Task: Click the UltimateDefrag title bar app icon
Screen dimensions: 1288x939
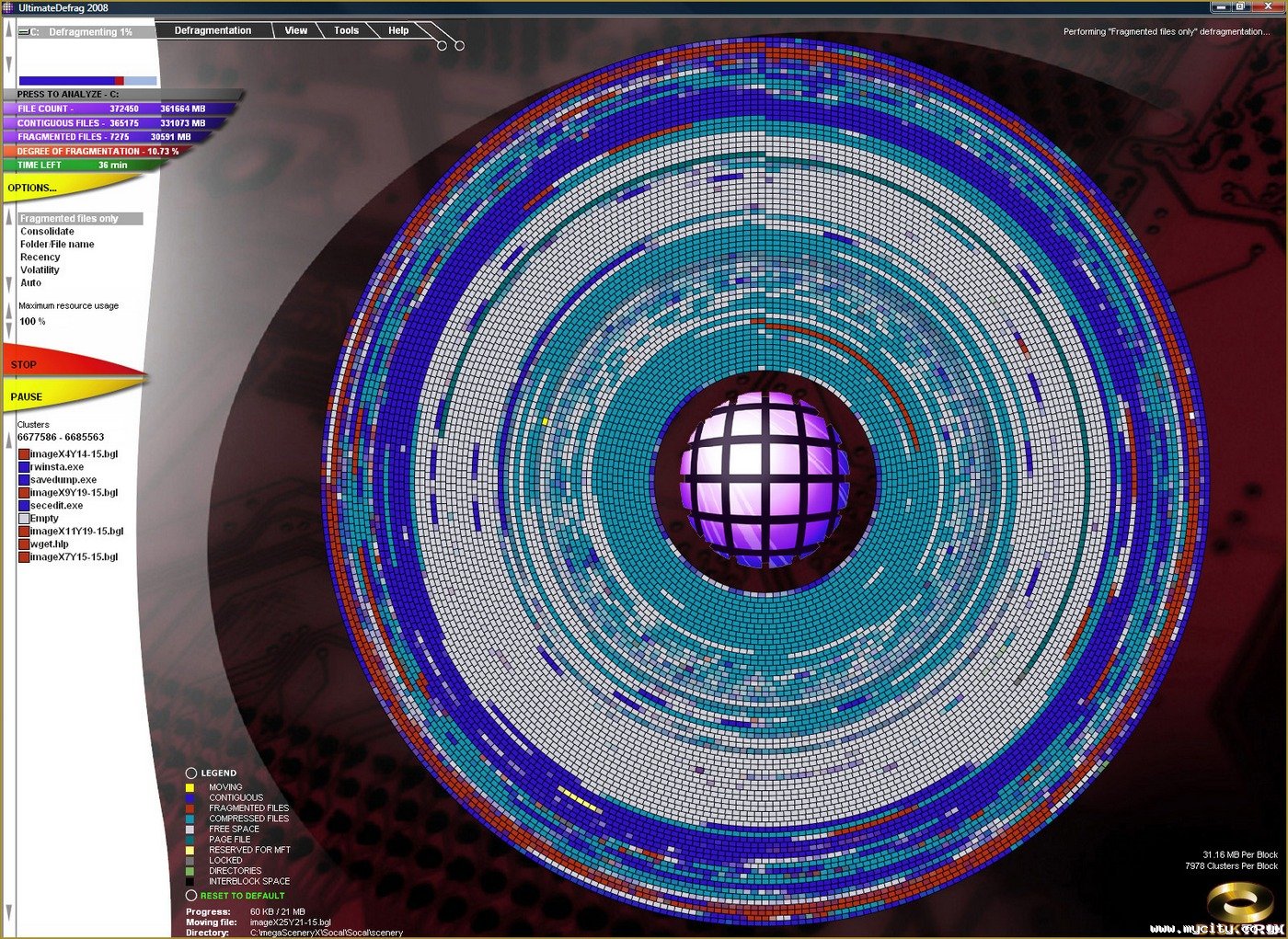Action: (x=8, y=7)
